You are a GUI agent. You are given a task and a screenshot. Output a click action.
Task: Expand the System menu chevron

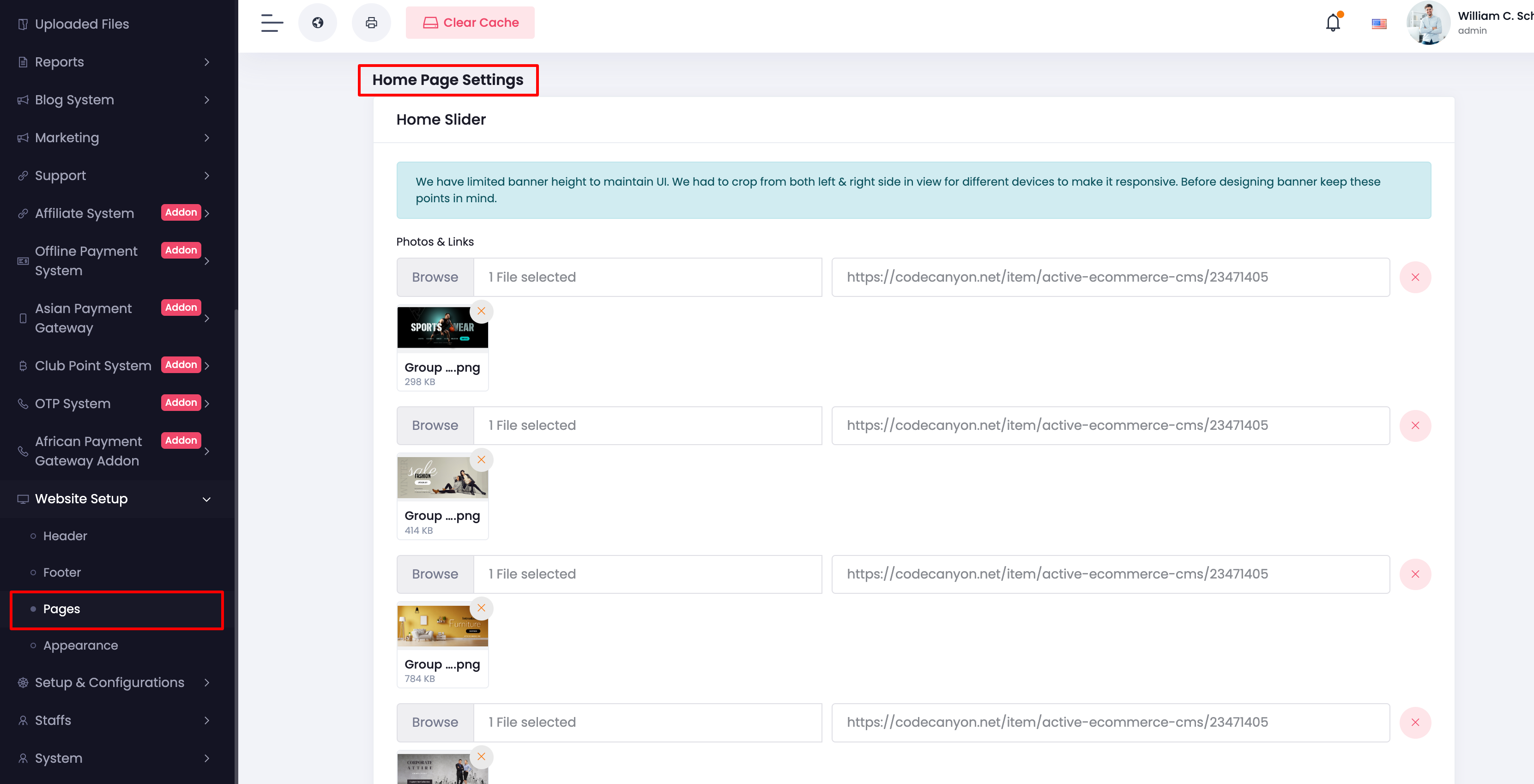[206, 759]
